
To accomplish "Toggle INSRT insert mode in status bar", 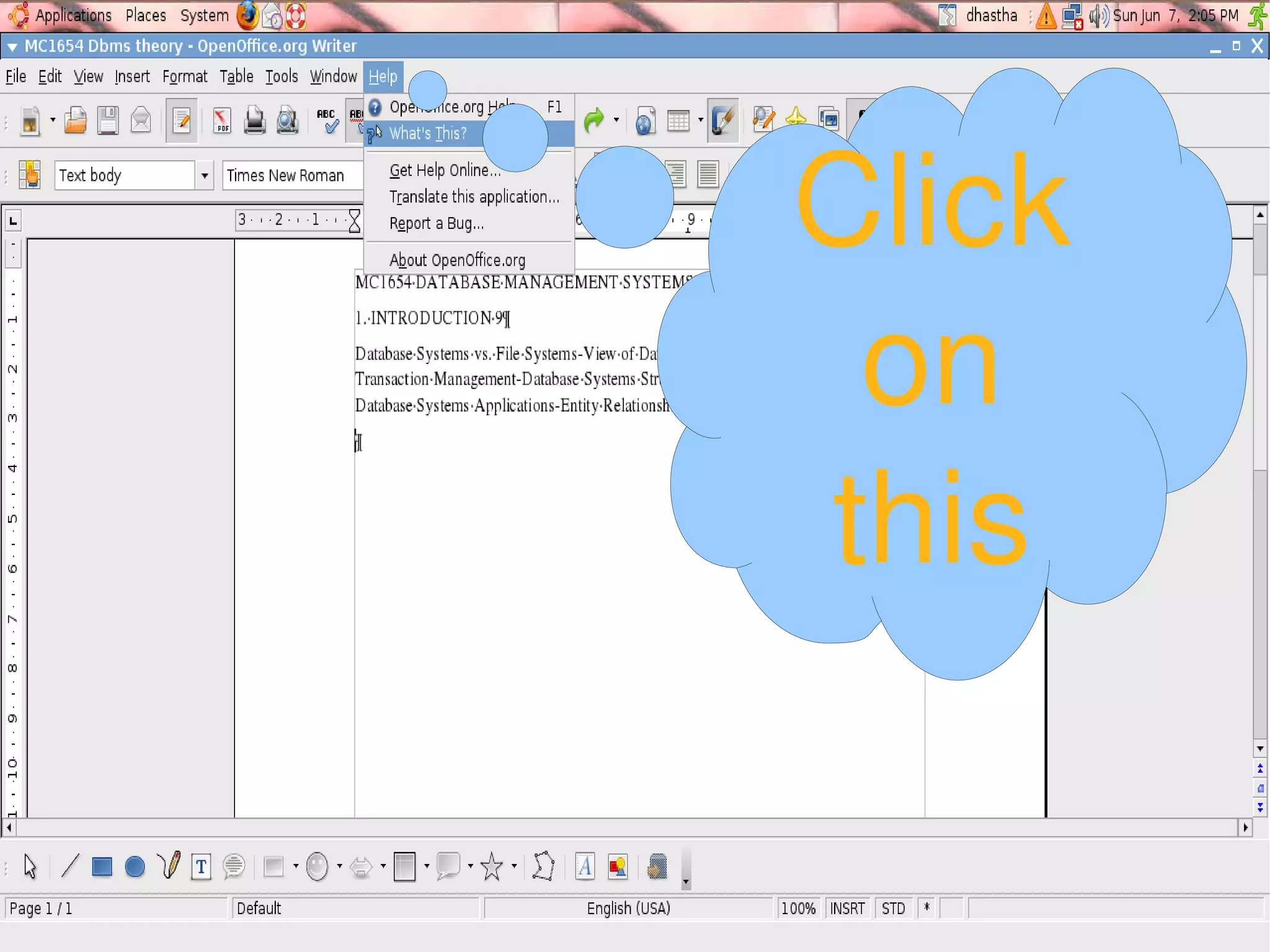I will point(847,909).
